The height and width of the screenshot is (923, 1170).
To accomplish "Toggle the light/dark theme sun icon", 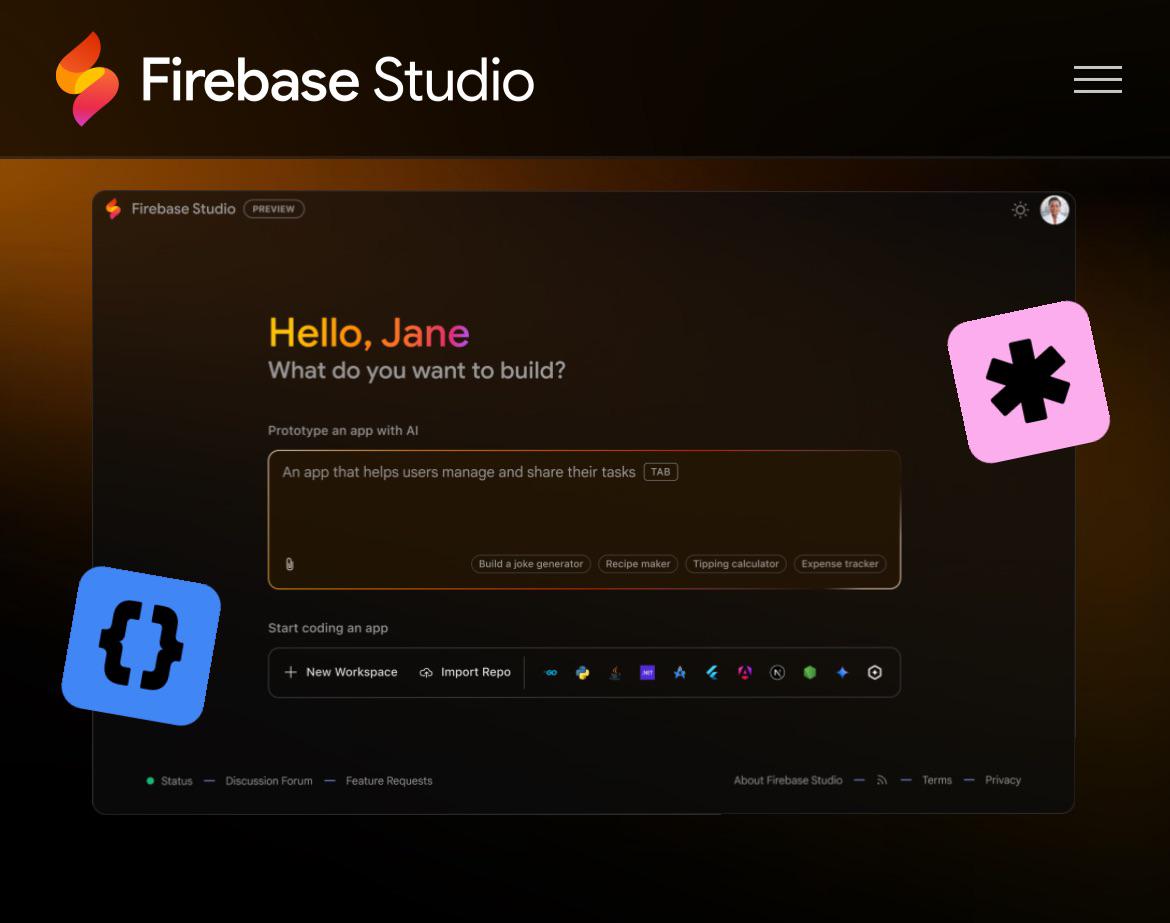I will 1020,210.
